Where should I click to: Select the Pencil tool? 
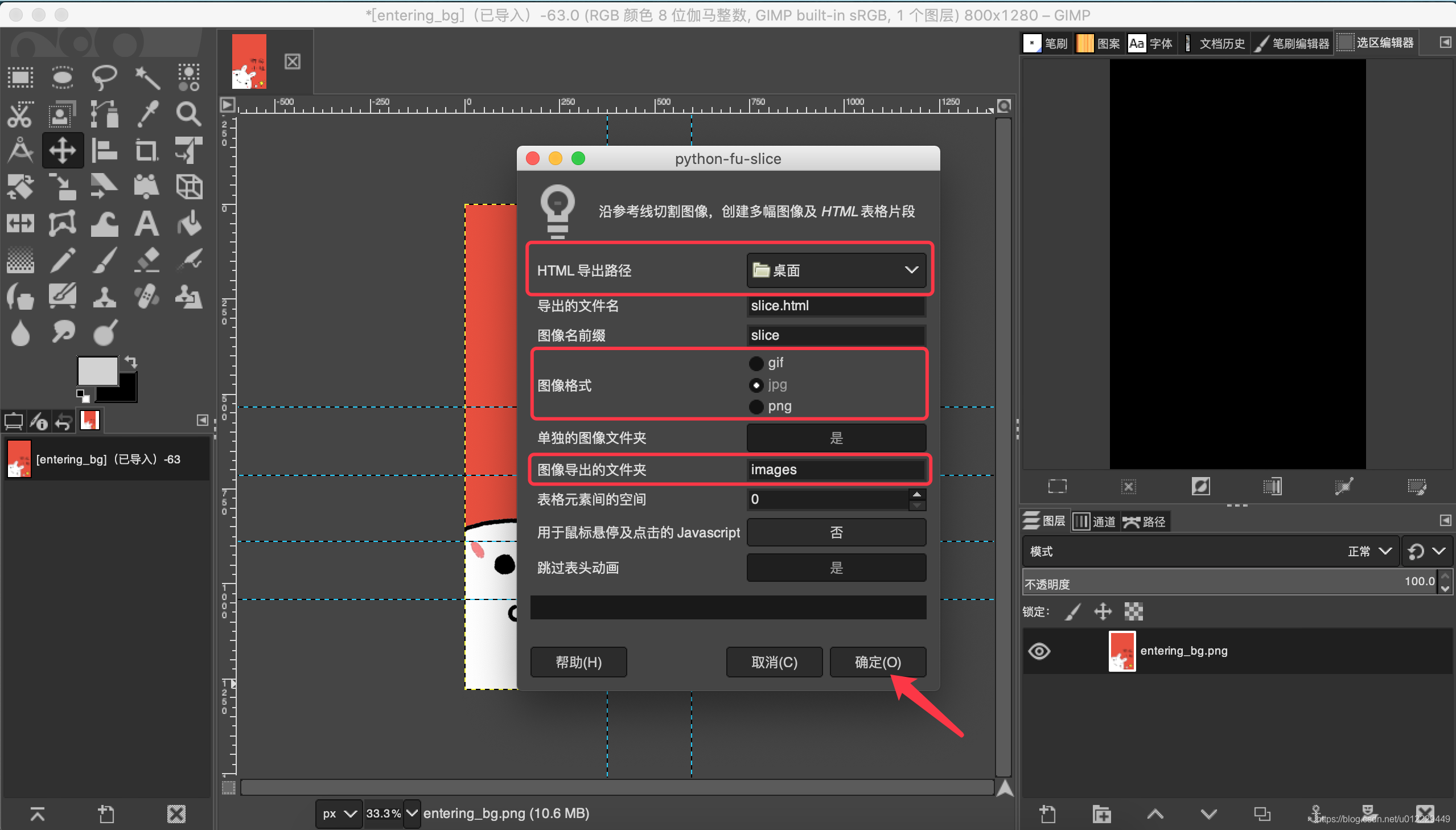point(62,260)
